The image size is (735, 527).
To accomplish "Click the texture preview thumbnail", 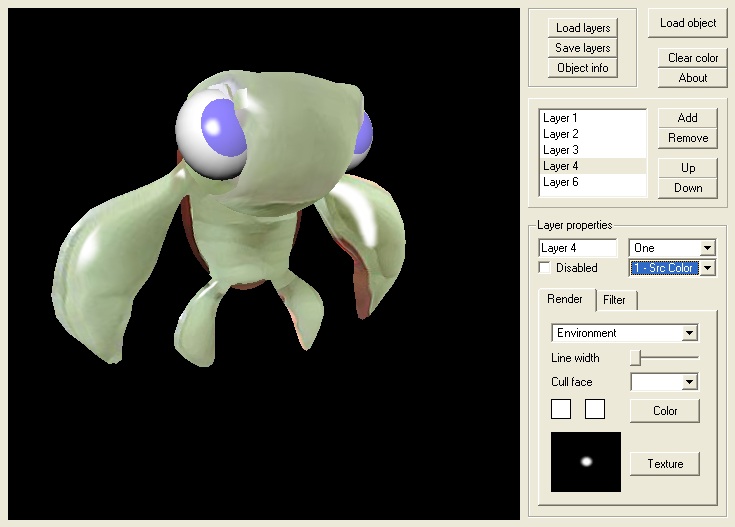I will (x=586, y=462).
